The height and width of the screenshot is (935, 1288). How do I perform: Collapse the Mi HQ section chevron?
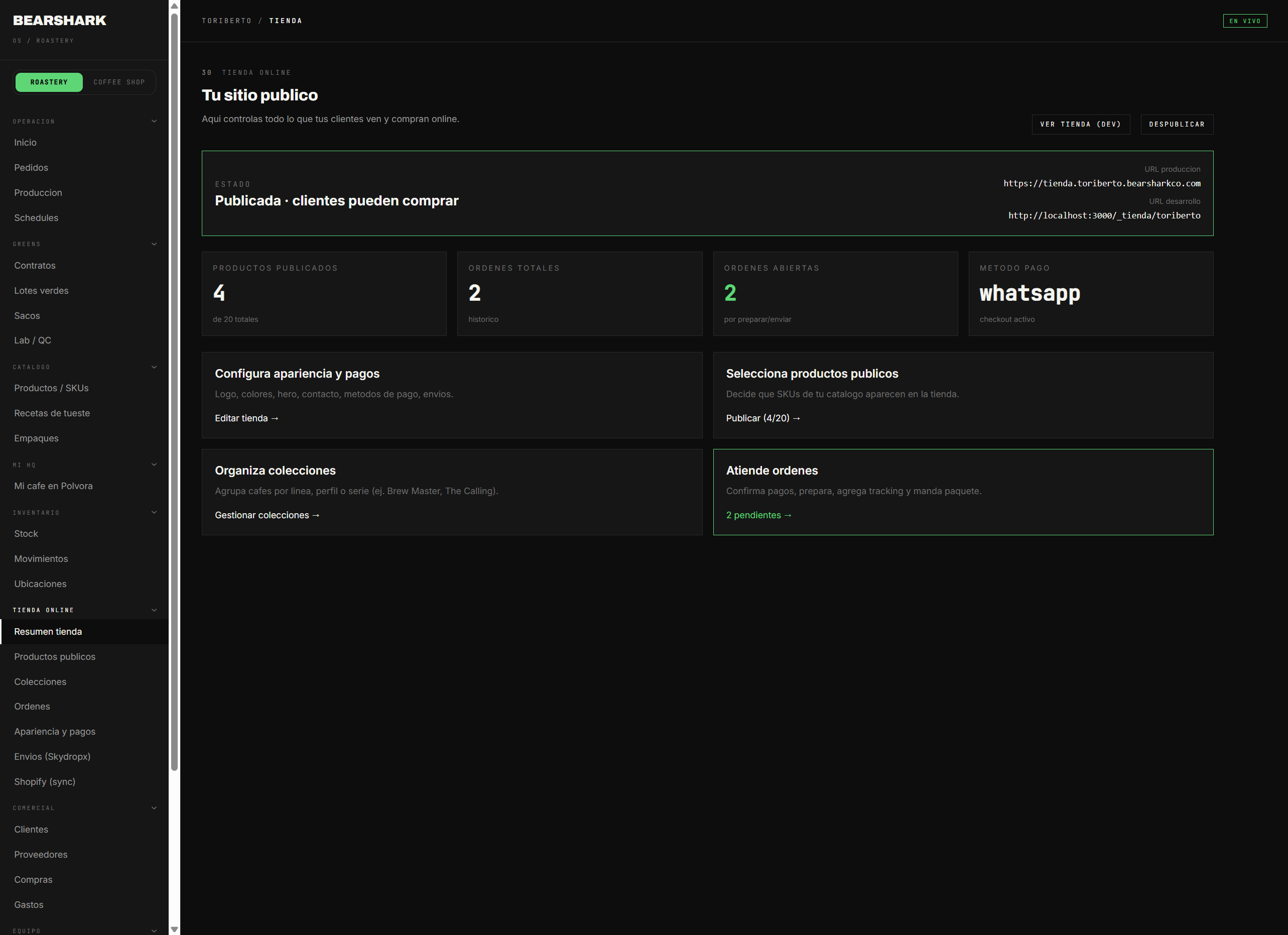coord(154,464)
